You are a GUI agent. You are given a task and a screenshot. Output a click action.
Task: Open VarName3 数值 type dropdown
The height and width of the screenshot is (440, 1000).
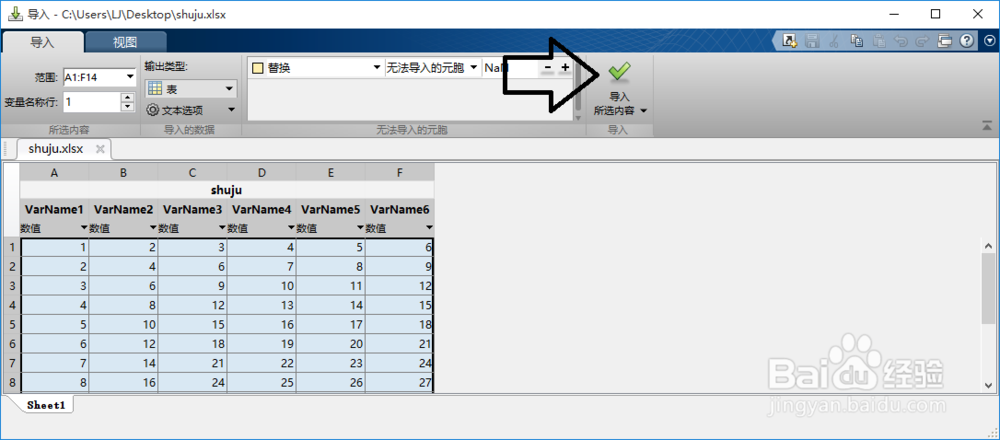222,228
